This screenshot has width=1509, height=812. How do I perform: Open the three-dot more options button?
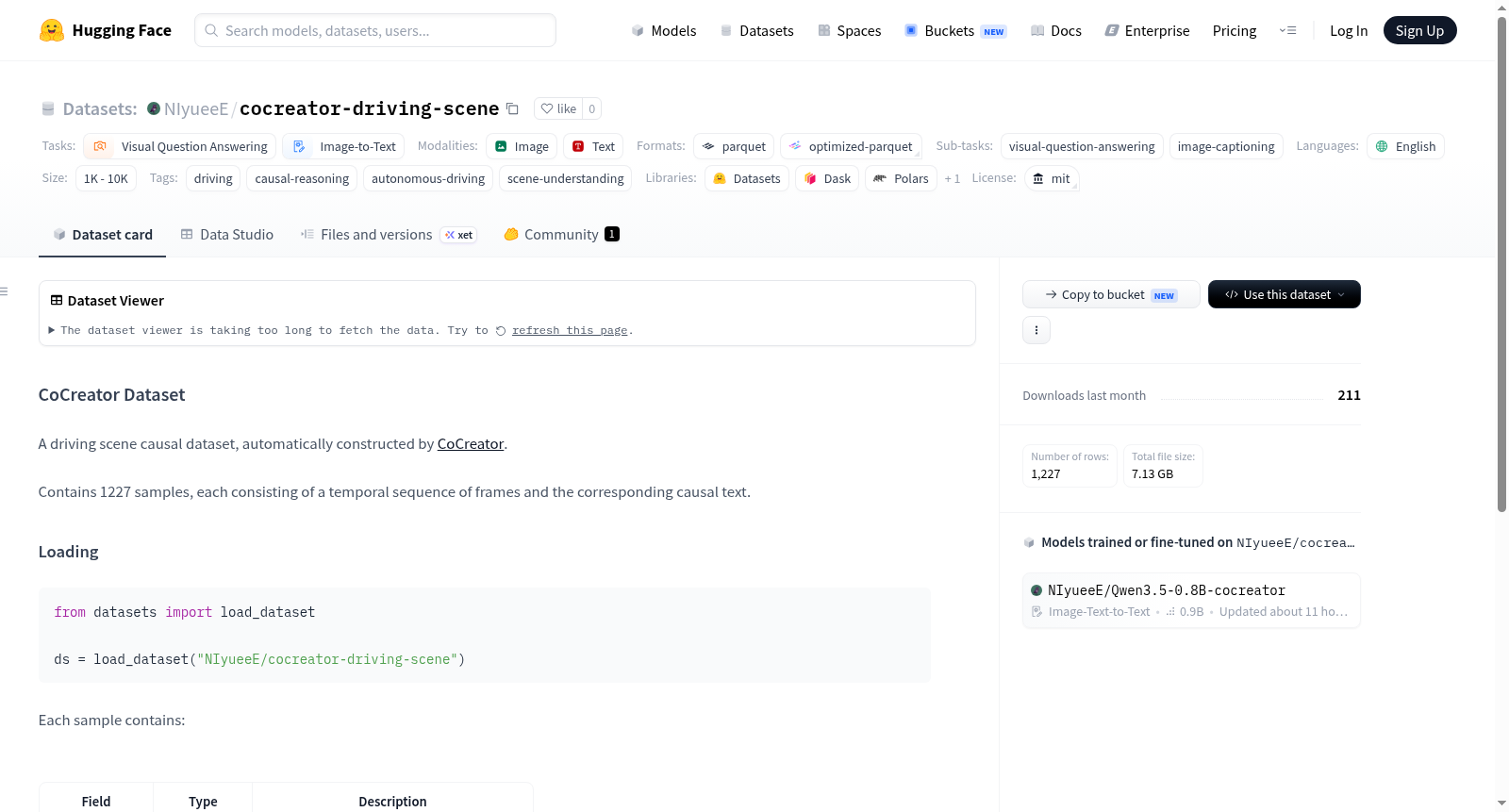tap(1036, 330)
